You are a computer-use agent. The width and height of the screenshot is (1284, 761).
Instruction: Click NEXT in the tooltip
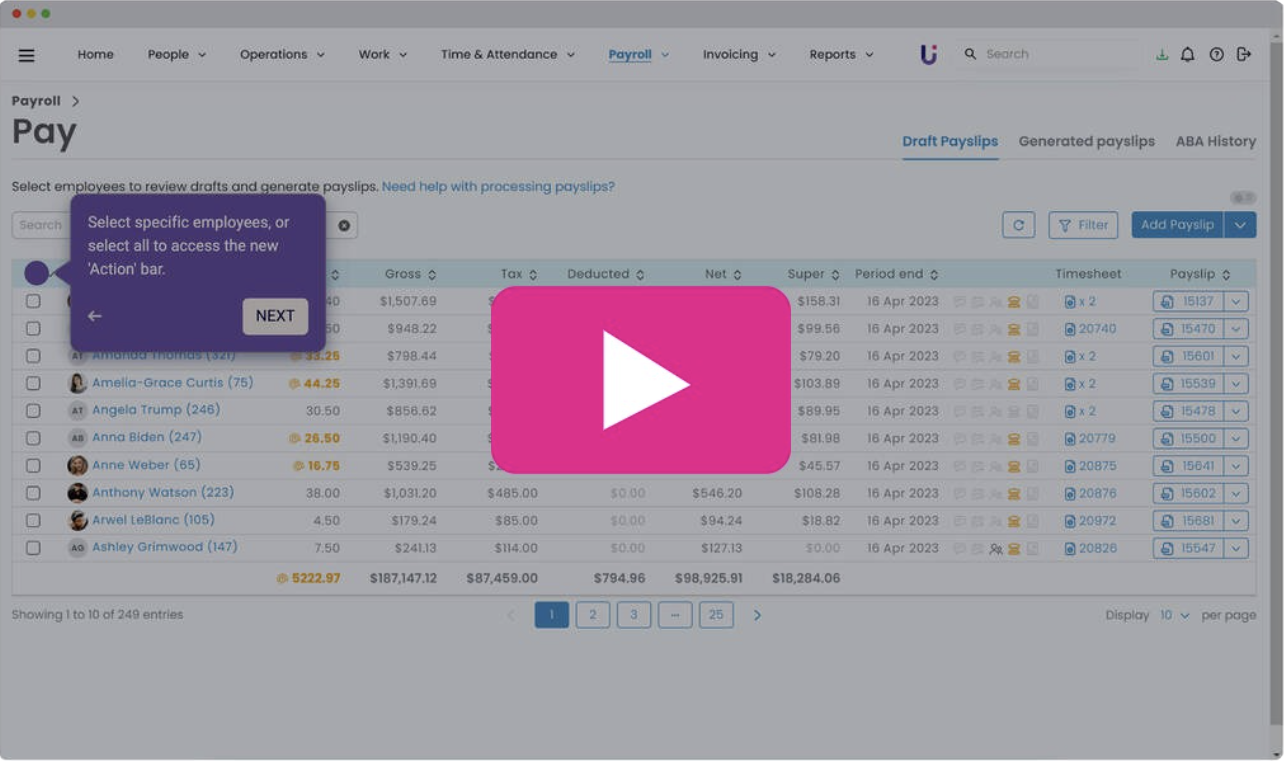click(x=275, y=316)
